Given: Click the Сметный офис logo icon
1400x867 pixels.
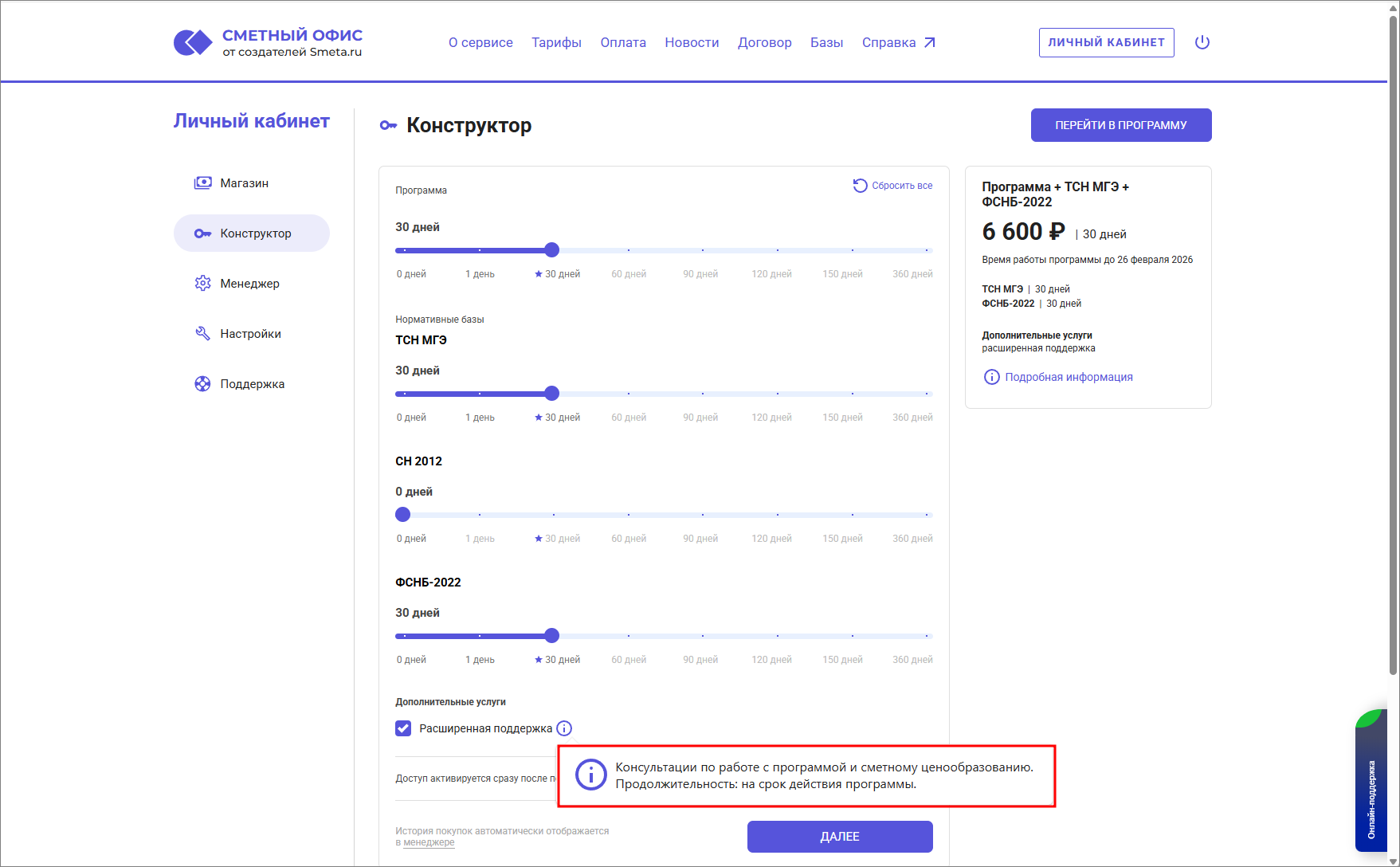Looking at the screenshot, I should tap(193, 42).
